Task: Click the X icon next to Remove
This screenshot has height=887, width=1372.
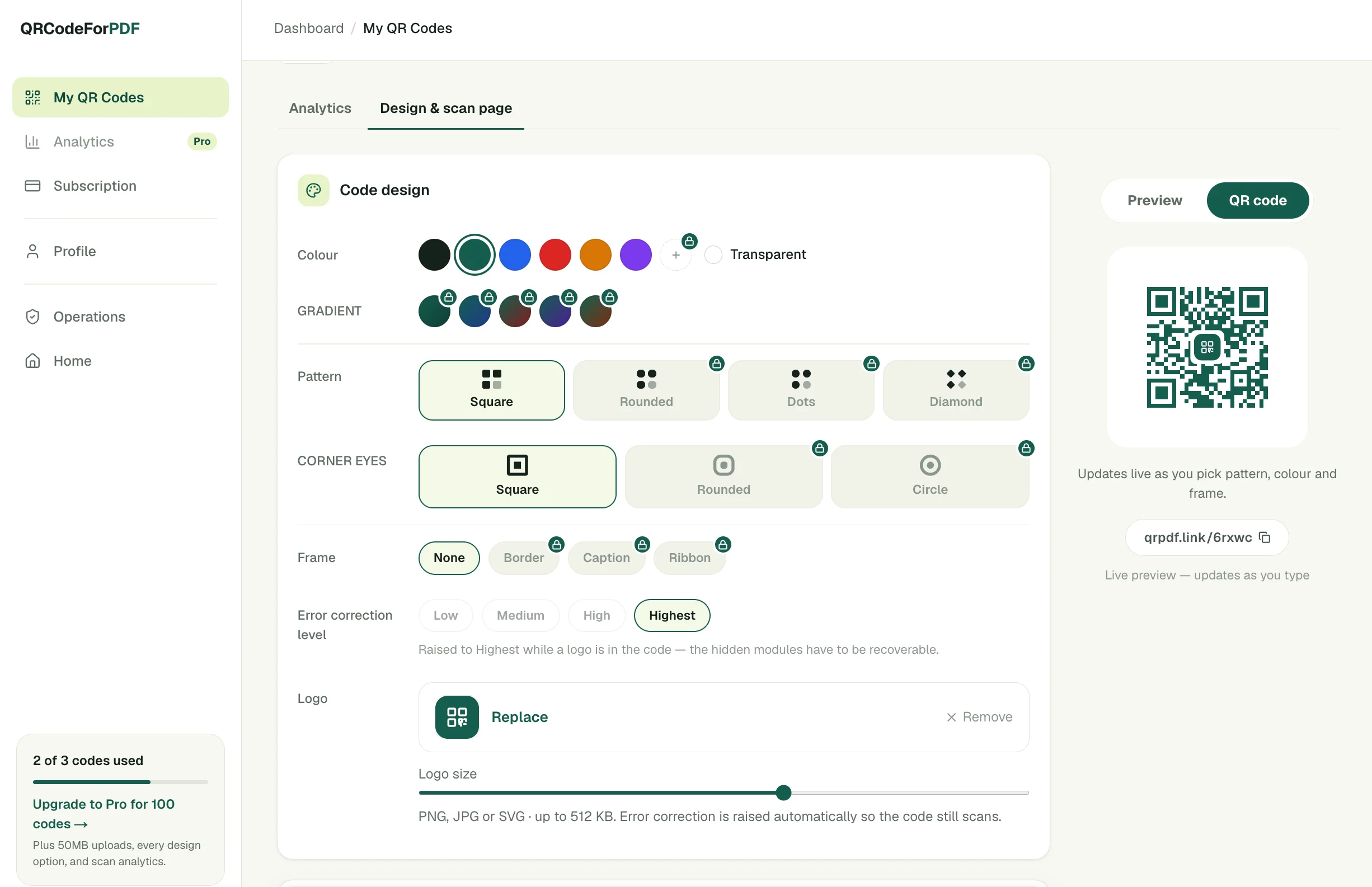Action: click(951, 717)
